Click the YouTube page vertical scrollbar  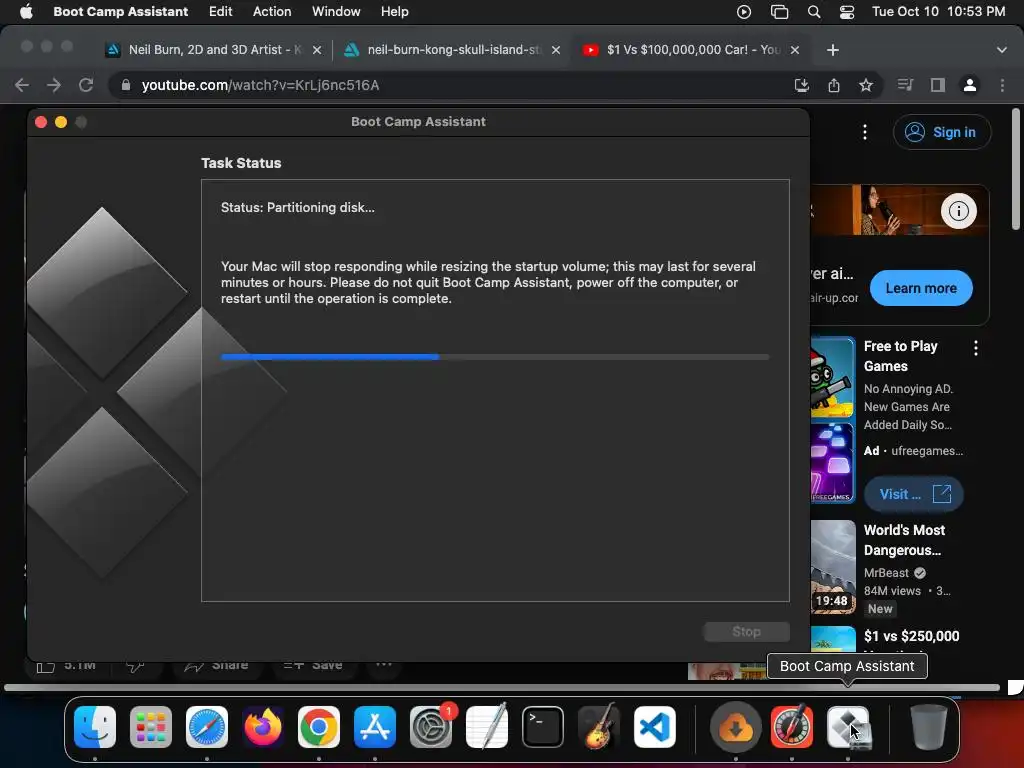click(x=1015, y=170)
